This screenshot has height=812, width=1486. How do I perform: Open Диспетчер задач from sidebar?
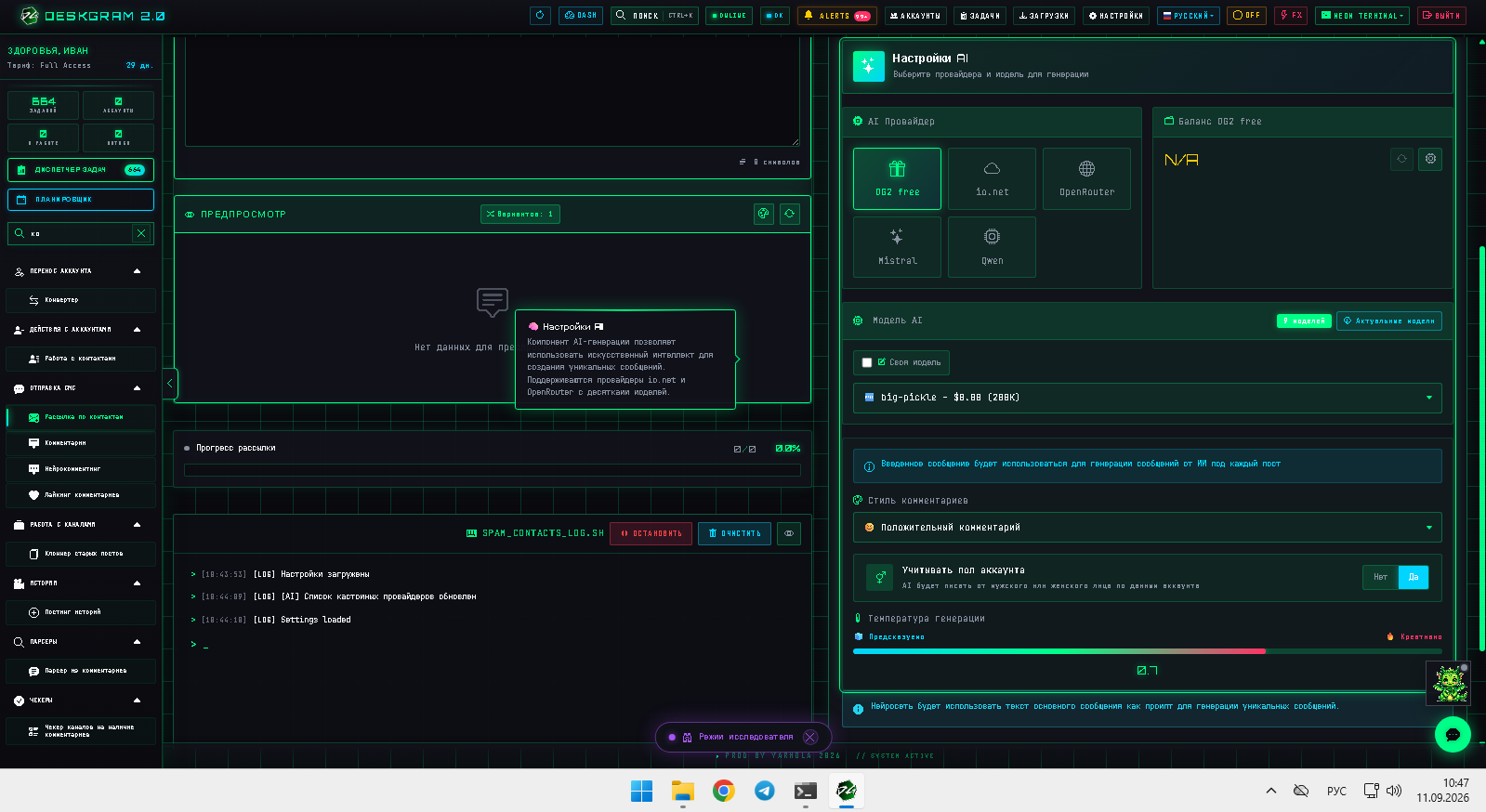coord(81,170)
